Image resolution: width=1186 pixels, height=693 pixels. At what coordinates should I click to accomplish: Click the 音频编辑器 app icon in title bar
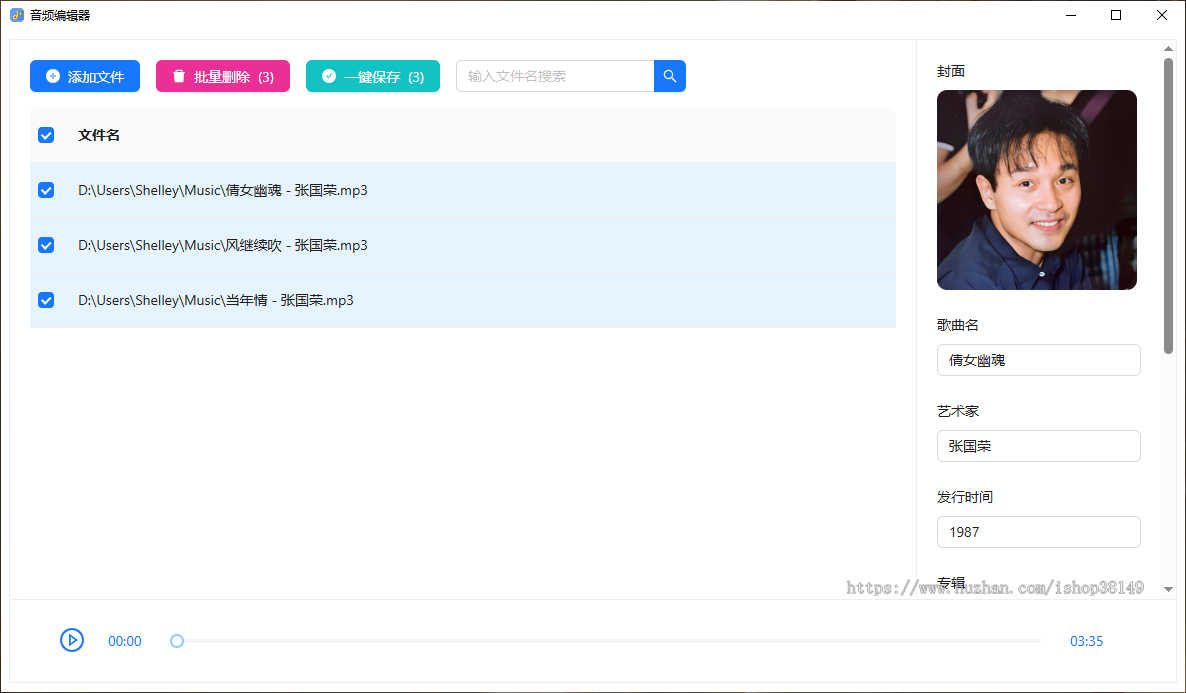(x=17, y=15)
